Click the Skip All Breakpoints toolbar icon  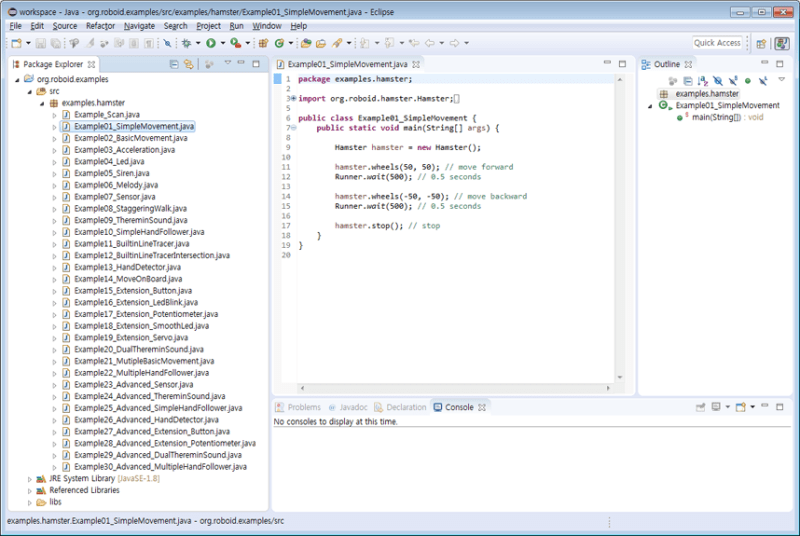tap(167, 43)
